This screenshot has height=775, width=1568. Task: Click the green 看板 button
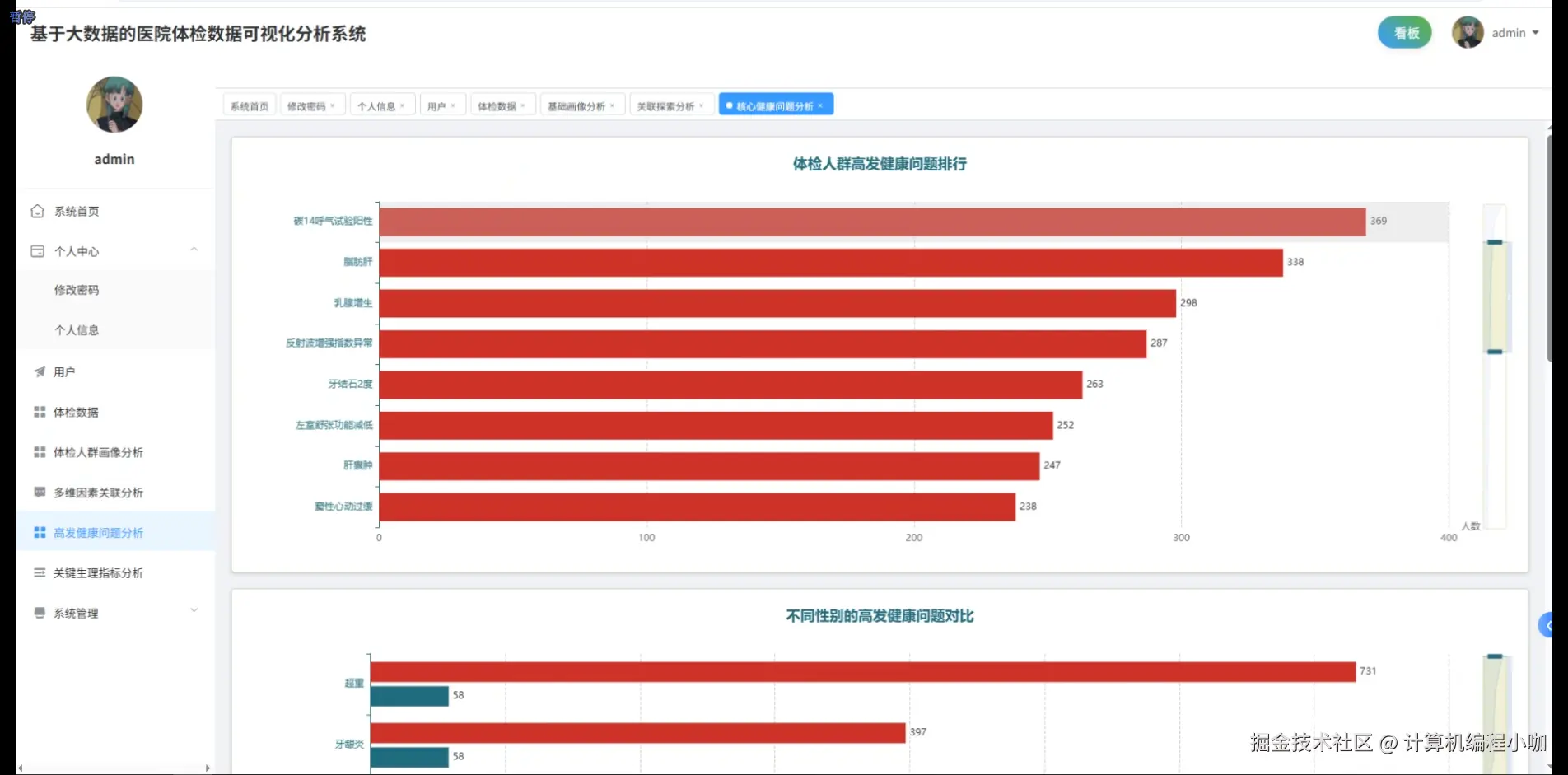click(1405, 33)
